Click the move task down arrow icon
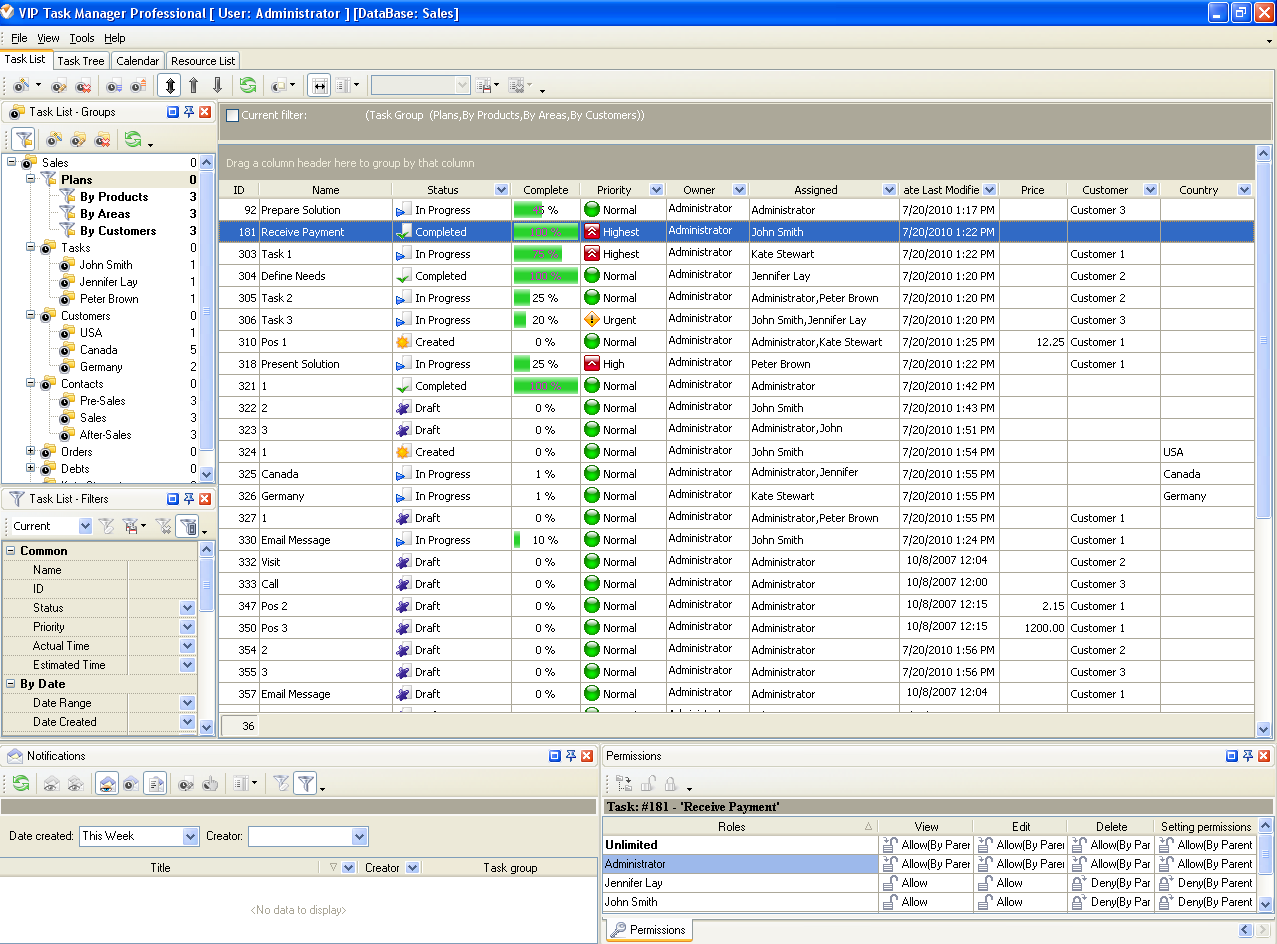 (x=217, y=86)
